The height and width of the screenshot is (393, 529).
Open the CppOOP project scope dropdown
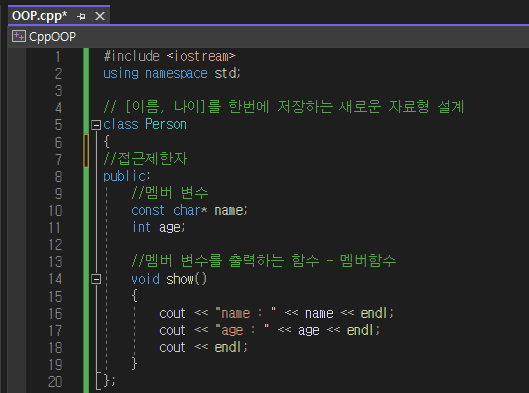tap(268, 36)
